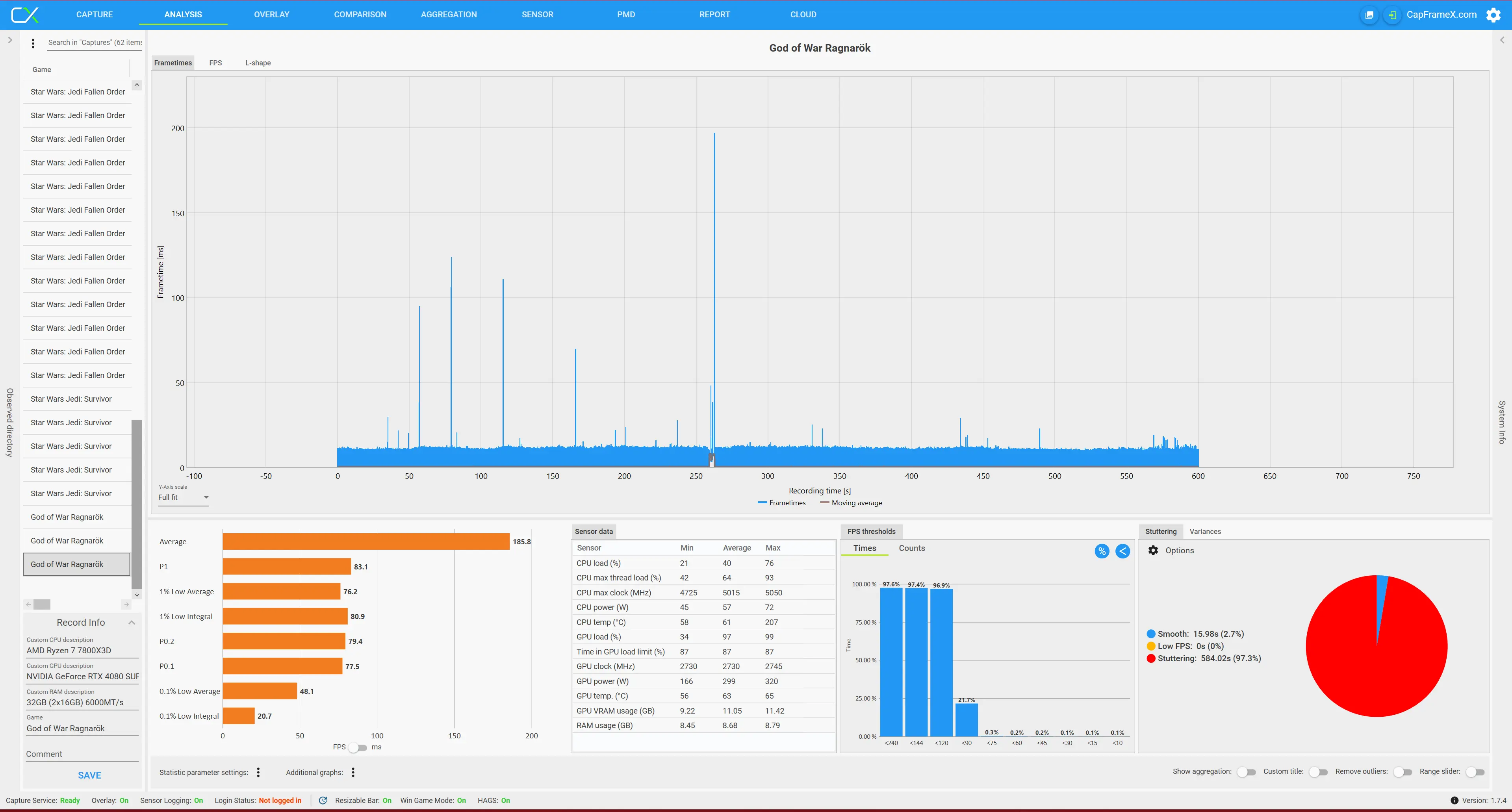This screenshot has width=1512, height=812.
Task: Open the stuttering Options gear
Action: click(1153, 551)
